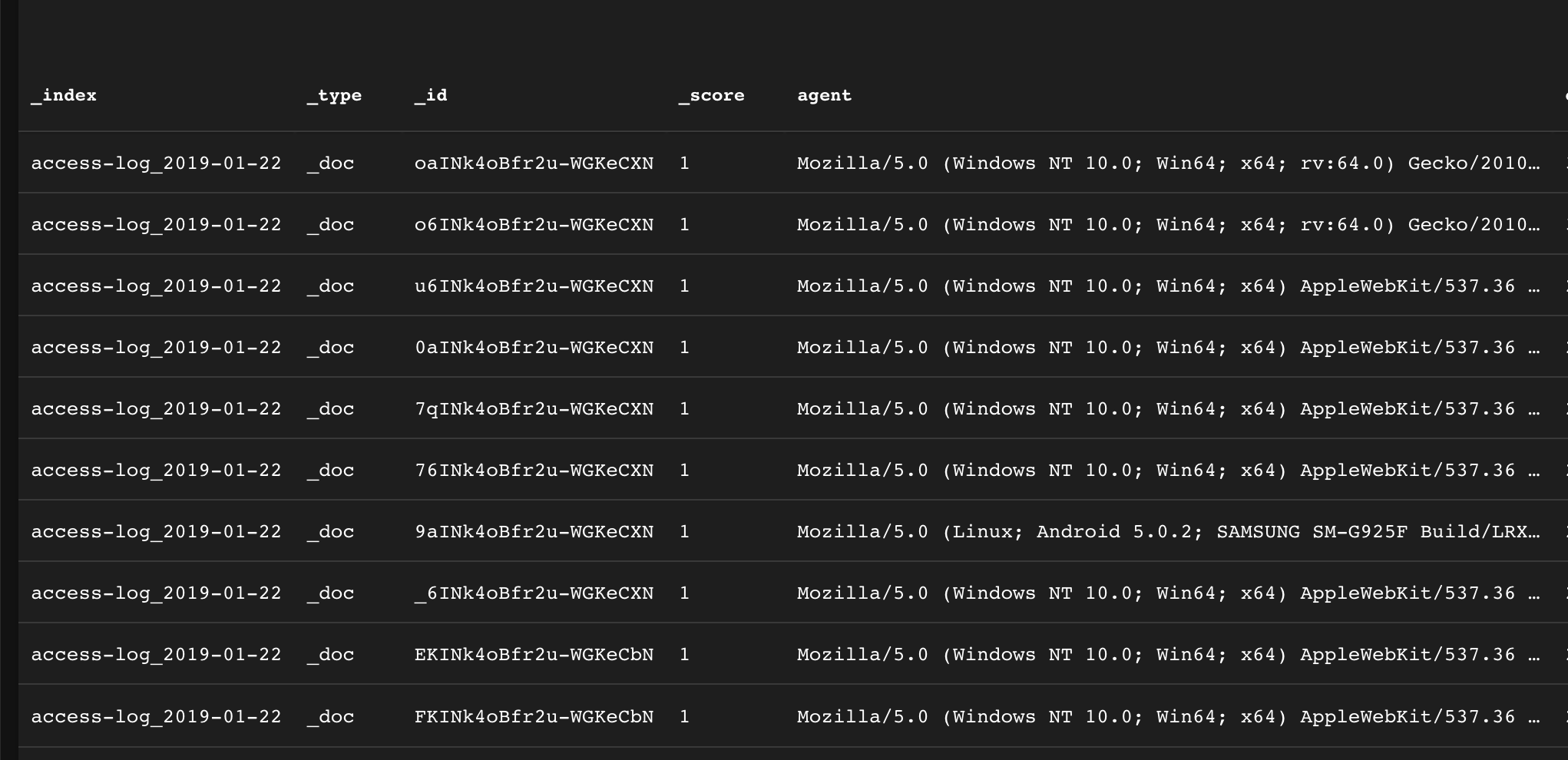Click the AppleWebKit agent cell in the last row
This screenshot has width=1568, height=760.
pos(1169,716)
